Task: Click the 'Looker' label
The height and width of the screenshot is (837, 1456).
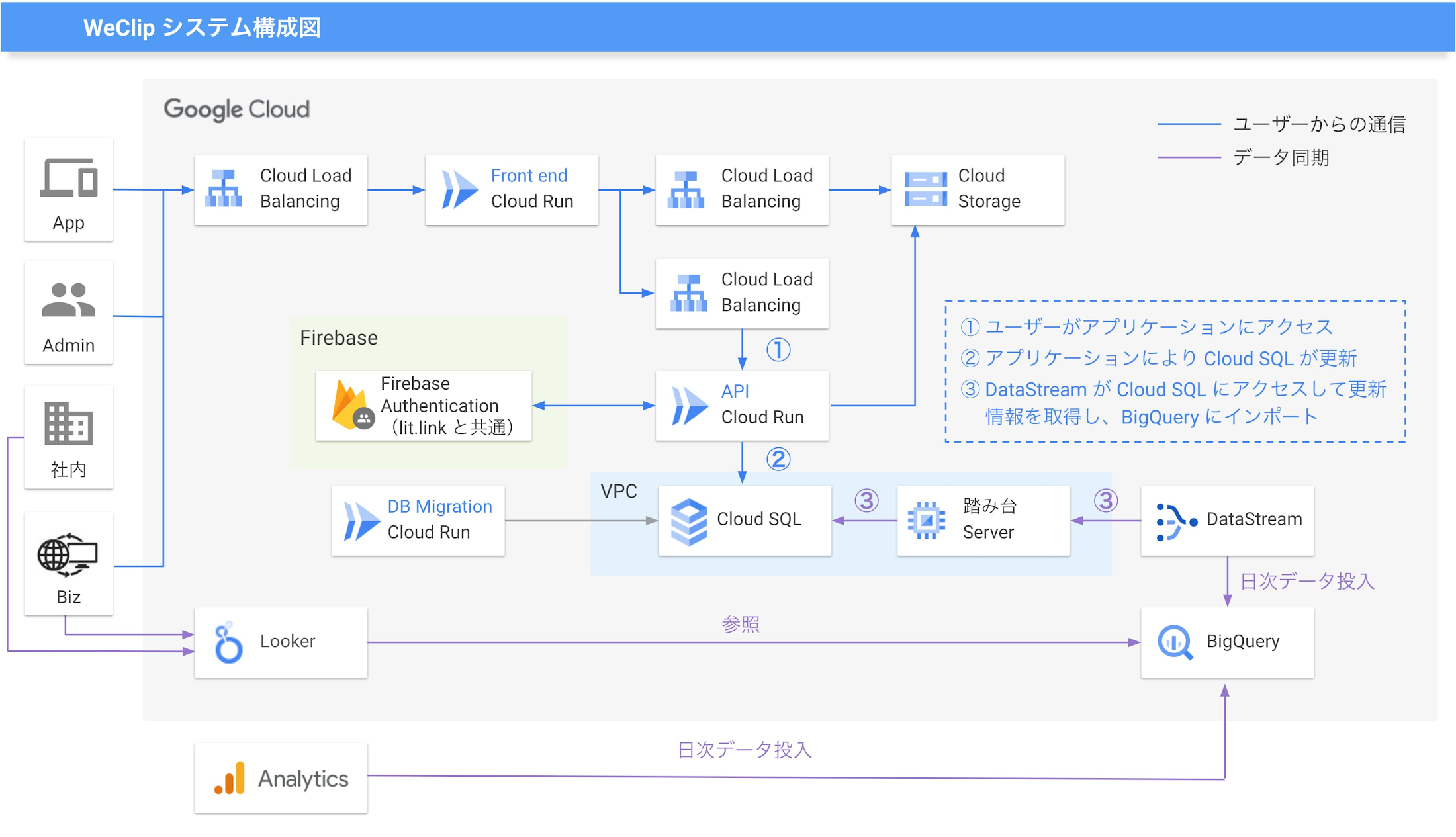Action: (287, 640)
